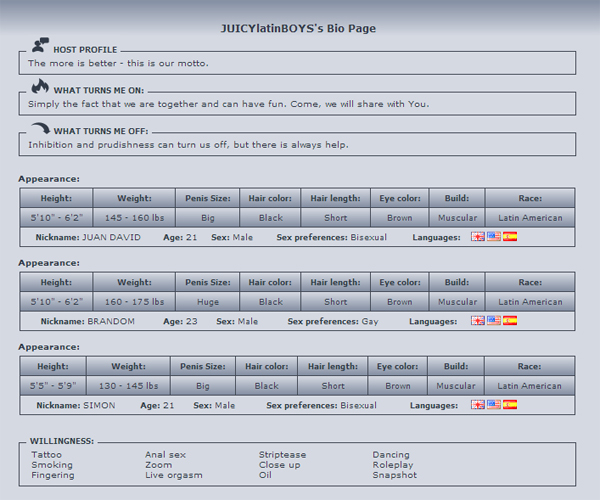Click the Race column header in the second table
This screenshot has width=600, height=500.
(530, 282)
